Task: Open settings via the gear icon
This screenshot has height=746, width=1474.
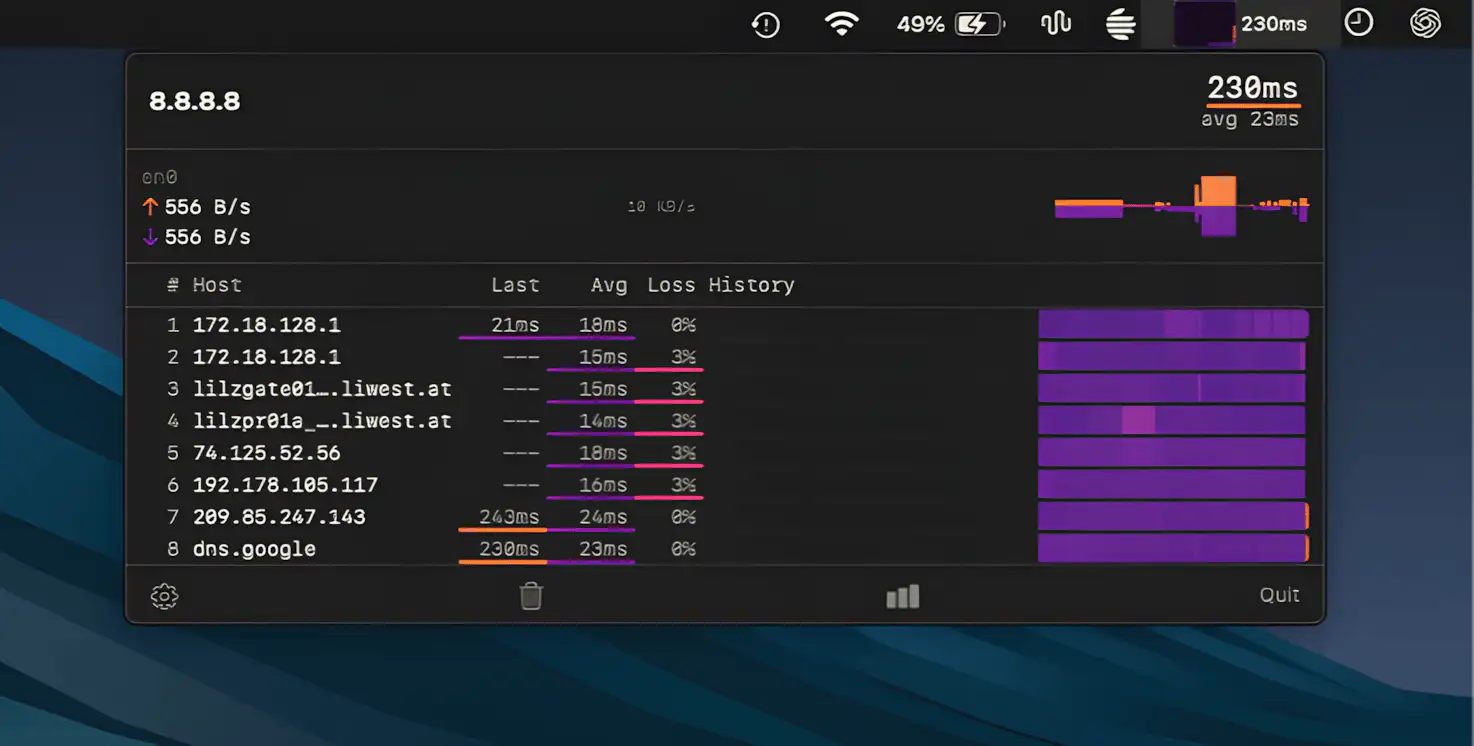Action: click(164, 597)
